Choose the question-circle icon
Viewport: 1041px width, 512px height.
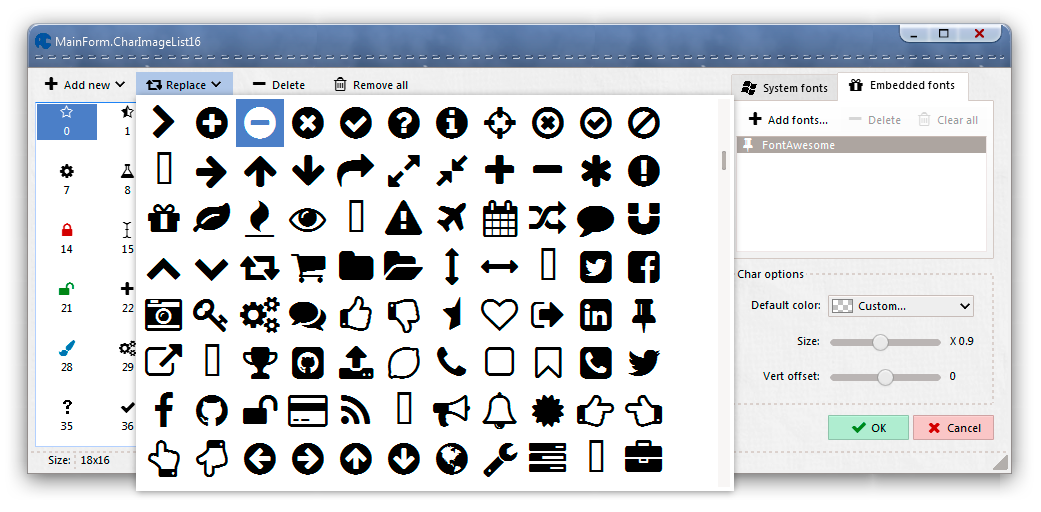point(404,123)
